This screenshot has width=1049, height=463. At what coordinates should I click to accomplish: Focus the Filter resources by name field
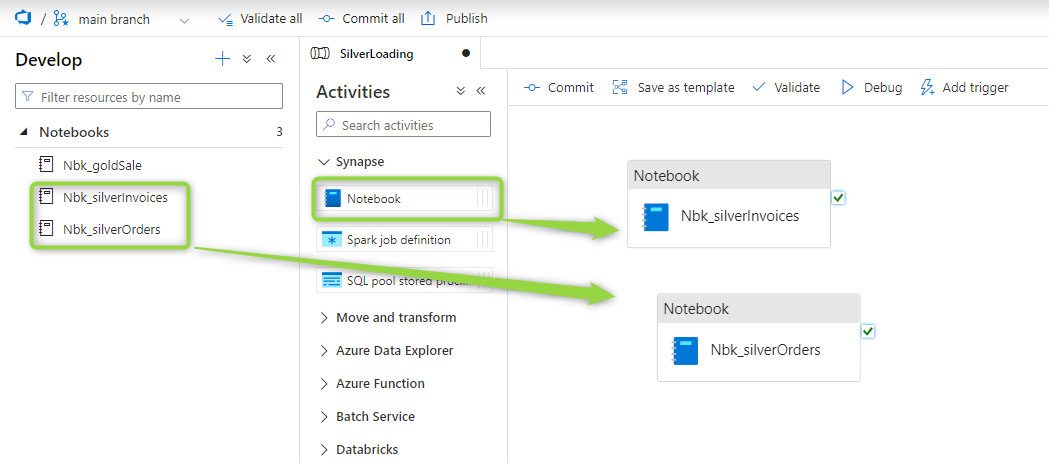pyautogui.click(x=149, y=96)
